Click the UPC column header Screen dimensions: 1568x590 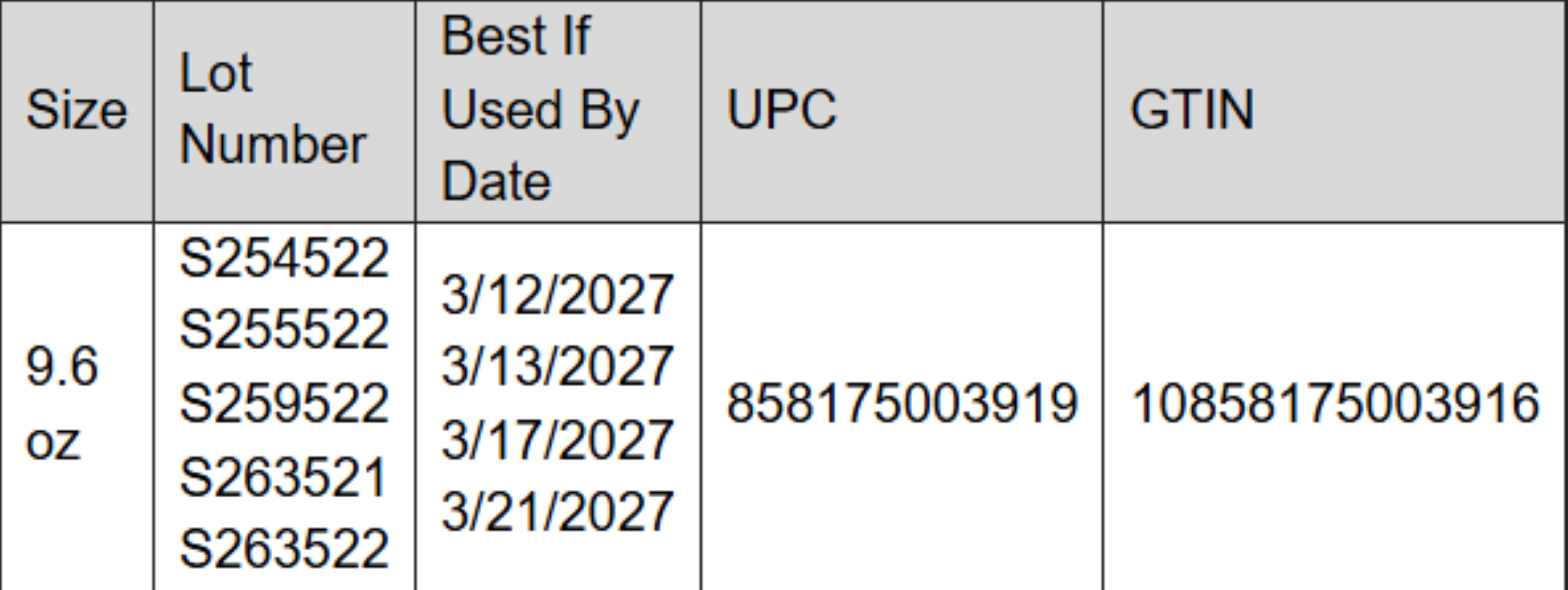[781, 110]
